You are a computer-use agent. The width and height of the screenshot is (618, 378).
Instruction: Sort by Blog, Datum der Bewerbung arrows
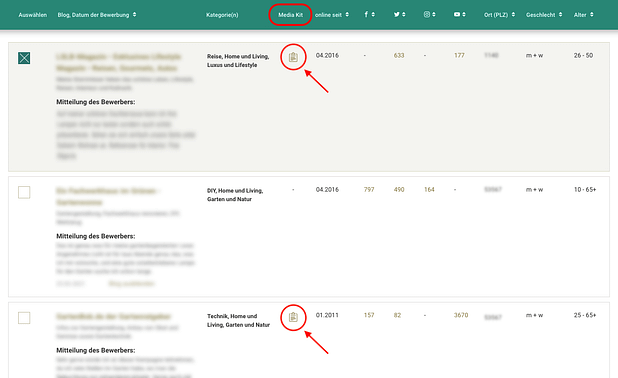134,15
